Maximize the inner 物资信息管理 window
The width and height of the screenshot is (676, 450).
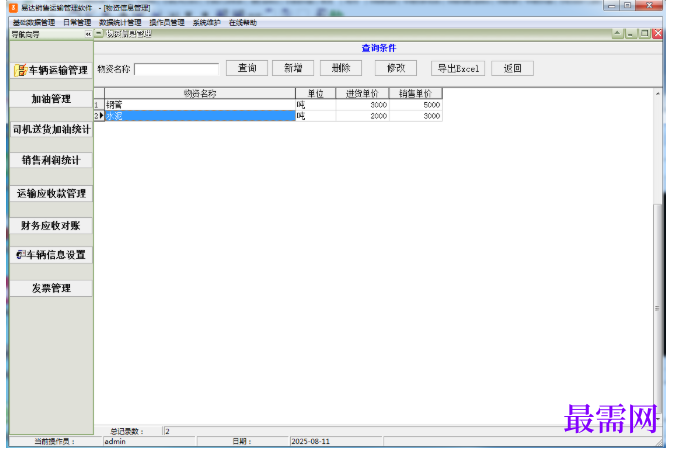pyautogui.click(x=644, y=34)
